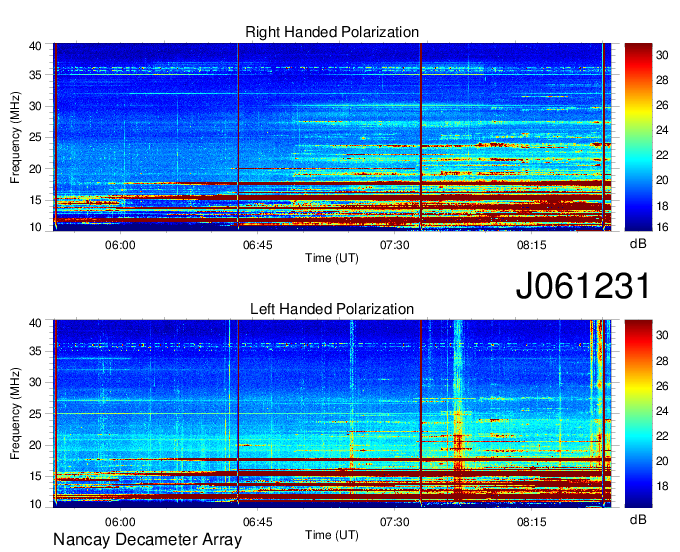Click 07:30 tick on left-handed plot time axis
The height and width of the screenshot is (552, 680).
click(x=395, y=522)
